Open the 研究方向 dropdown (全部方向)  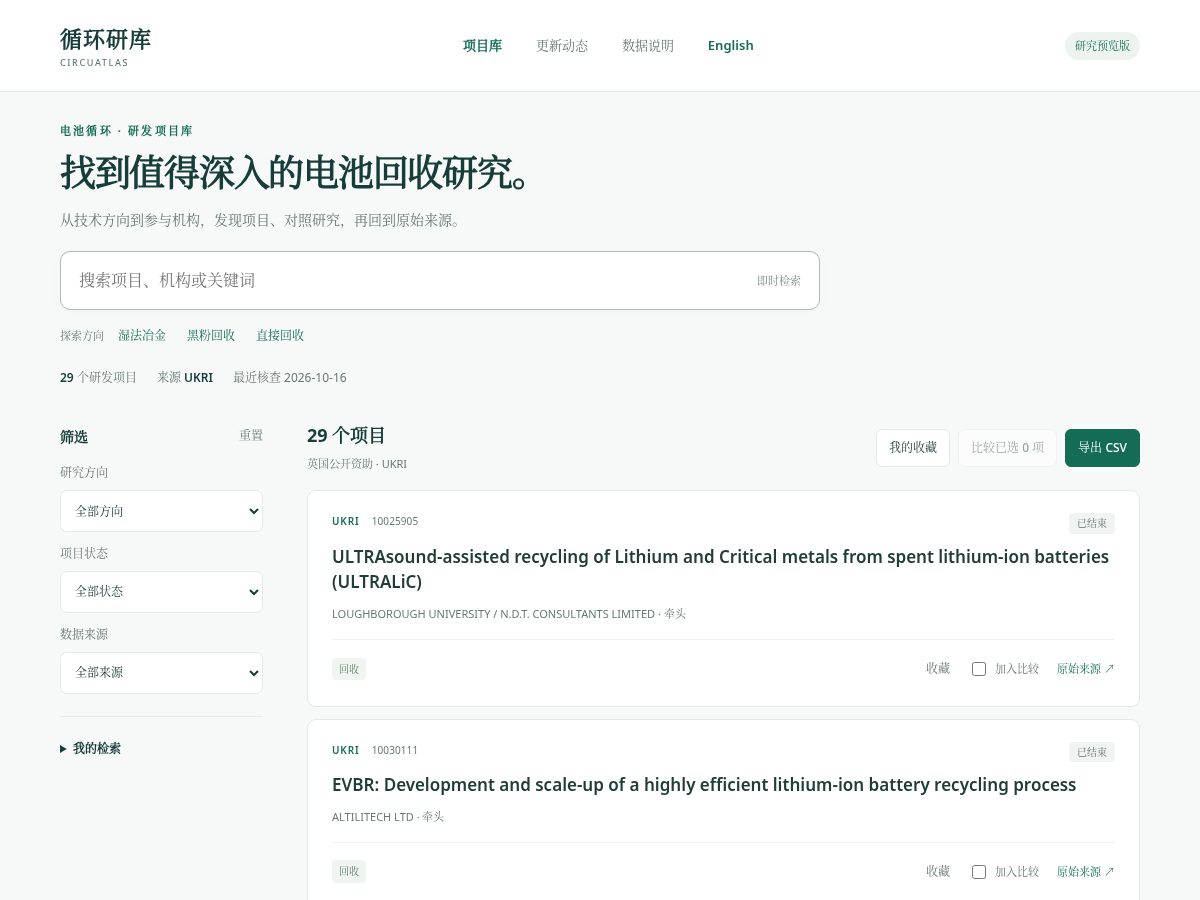pyautogui.click(x=161, y=511)
